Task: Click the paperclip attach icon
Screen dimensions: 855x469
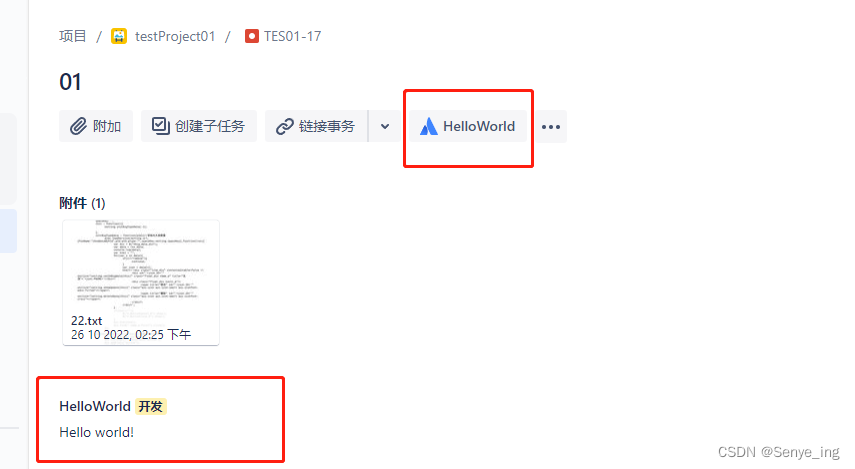Action: pos(78,126)
